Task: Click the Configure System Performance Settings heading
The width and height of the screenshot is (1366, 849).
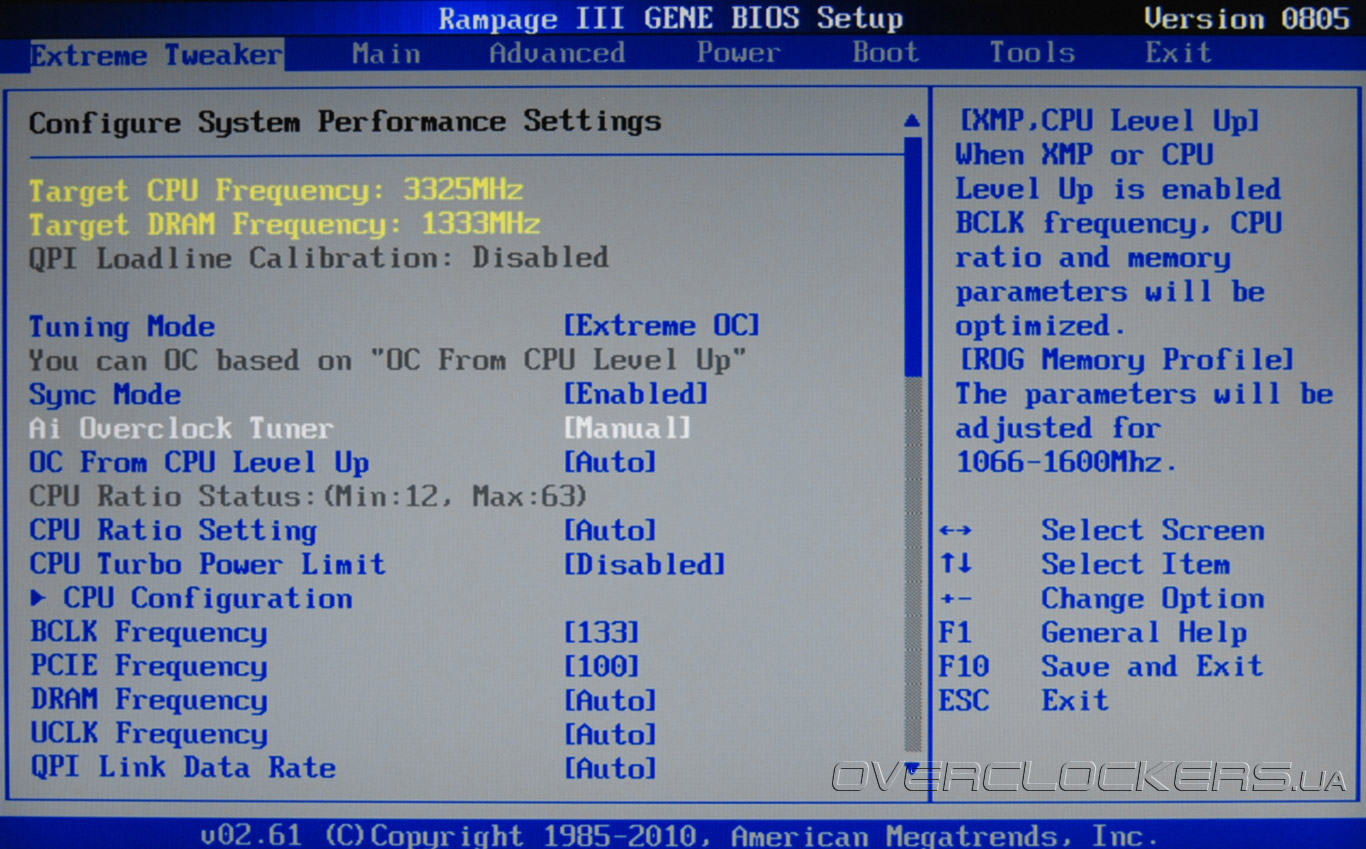Action: pyautogui.click(x=345, y=122)
